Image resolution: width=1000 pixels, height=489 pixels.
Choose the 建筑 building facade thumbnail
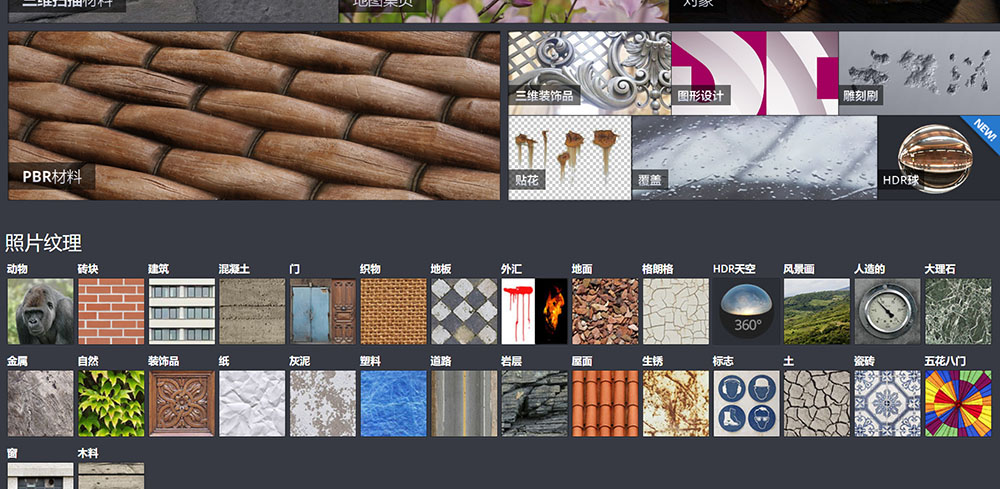coord(182,311)
